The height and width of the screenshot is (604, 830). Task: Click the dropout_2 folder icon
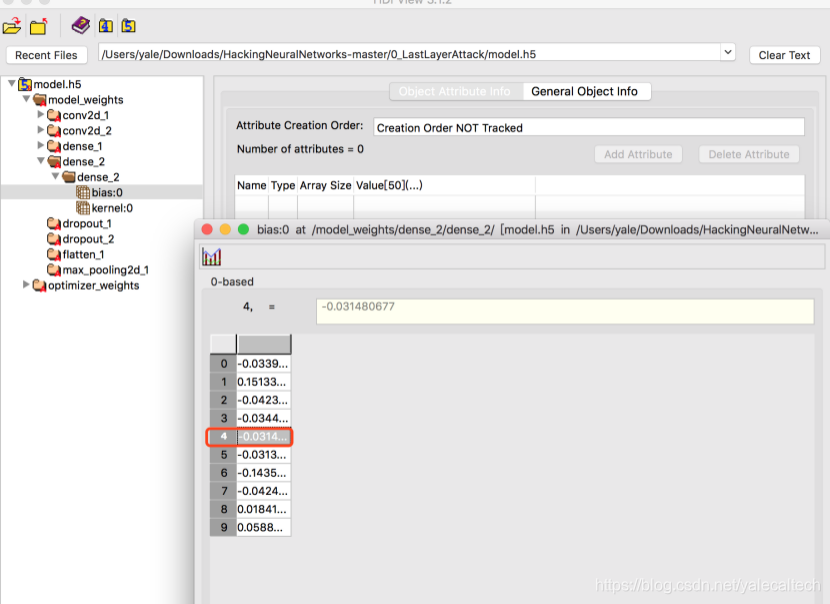54,239
